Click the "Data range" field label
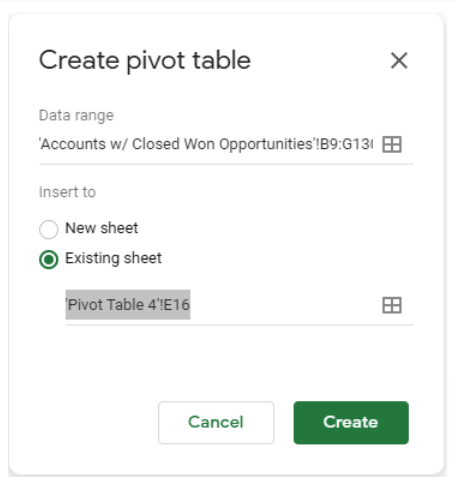This screenshot has height=484, width=456. 76,116
